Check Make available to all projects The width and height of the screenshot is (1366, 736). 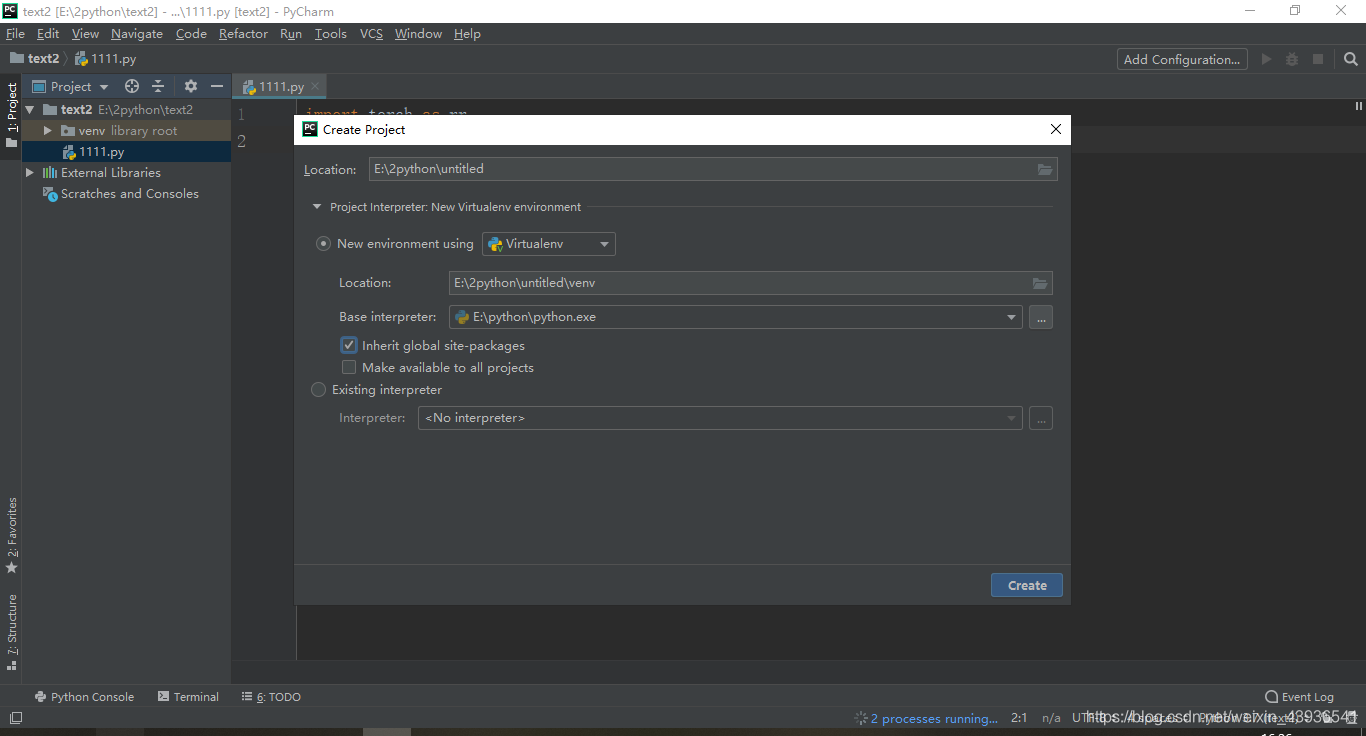click(349, 368)
